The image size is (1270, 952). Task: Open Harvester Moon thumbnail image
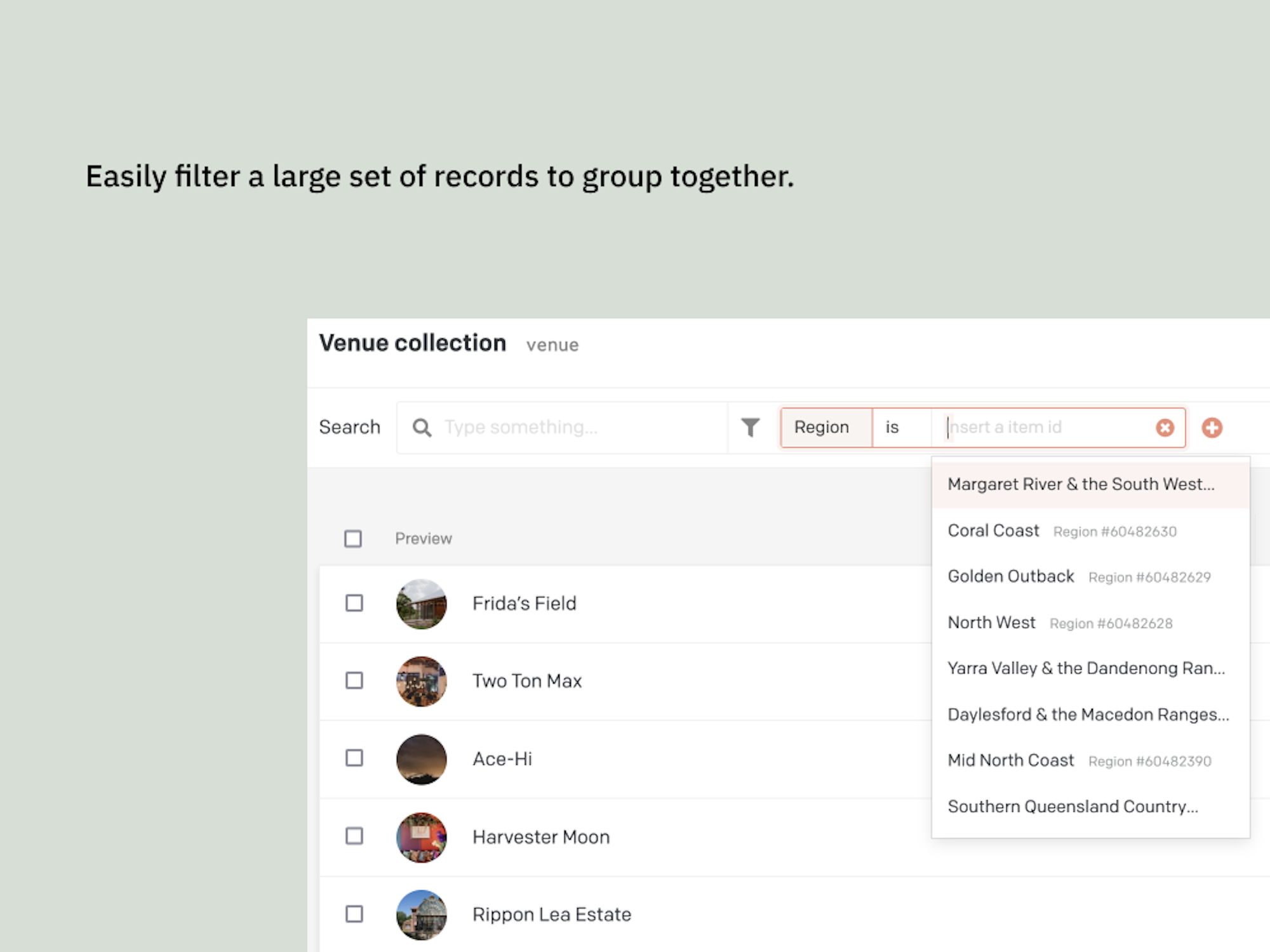tap(421, 837)
